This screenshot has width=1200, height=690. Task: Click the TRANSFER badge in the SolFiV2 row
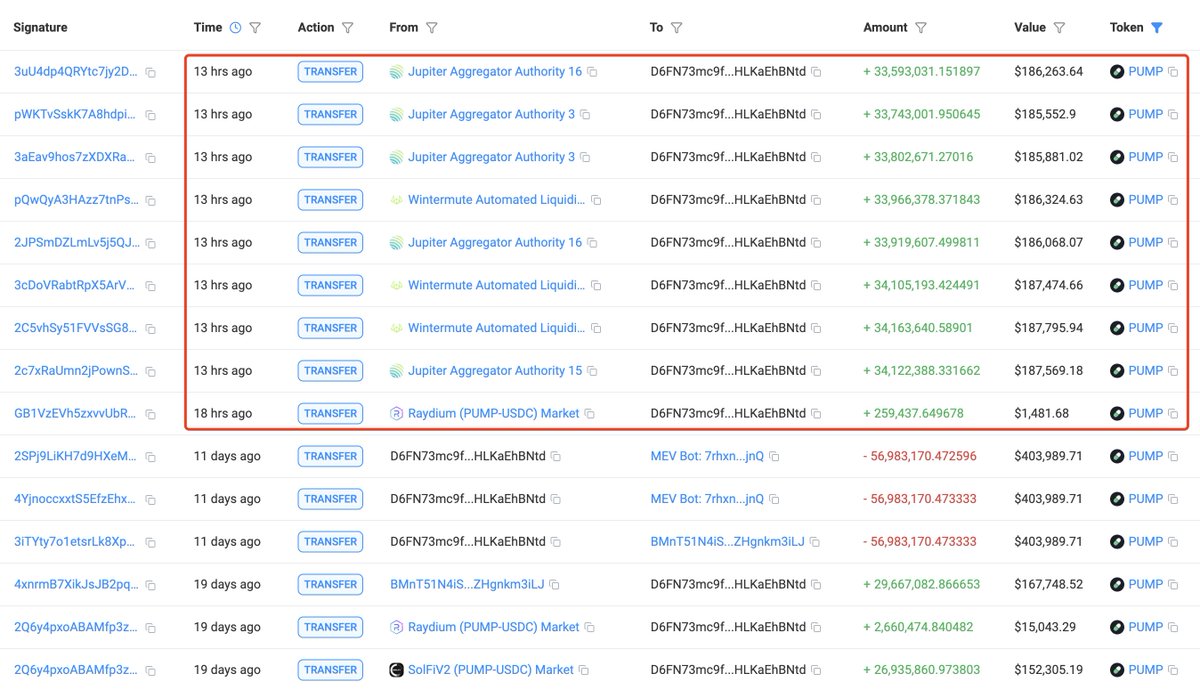[330, 670]
